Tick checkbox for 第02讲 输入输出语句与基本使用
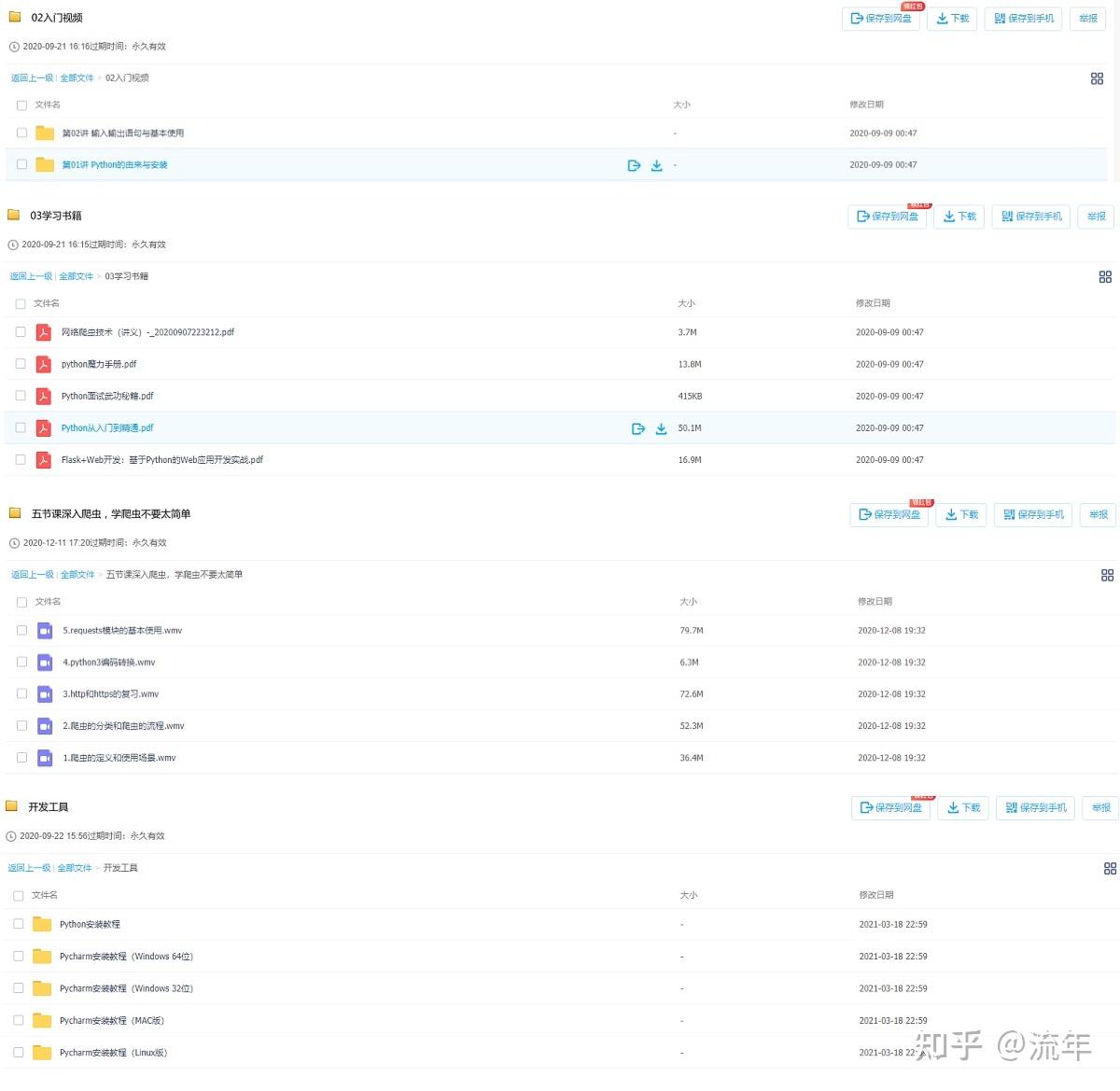This screenshot has height=1091, width=1120. [21, 133]
